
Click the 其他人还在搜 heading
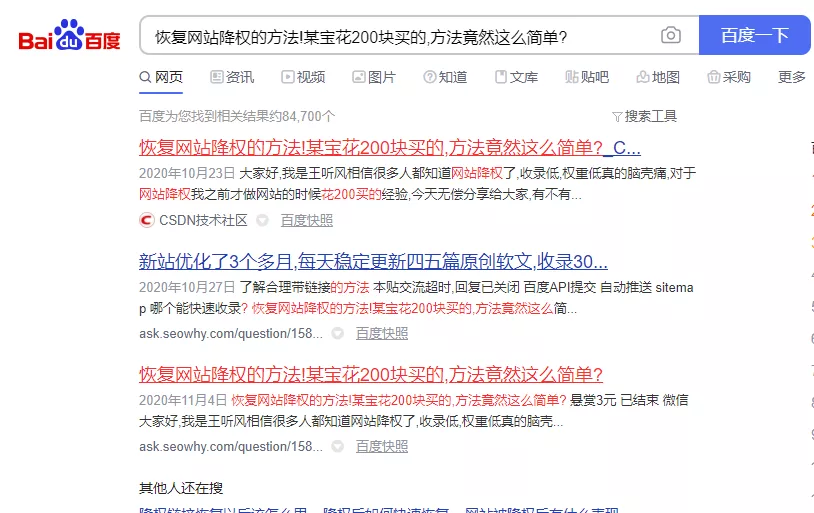click(181, 488)
